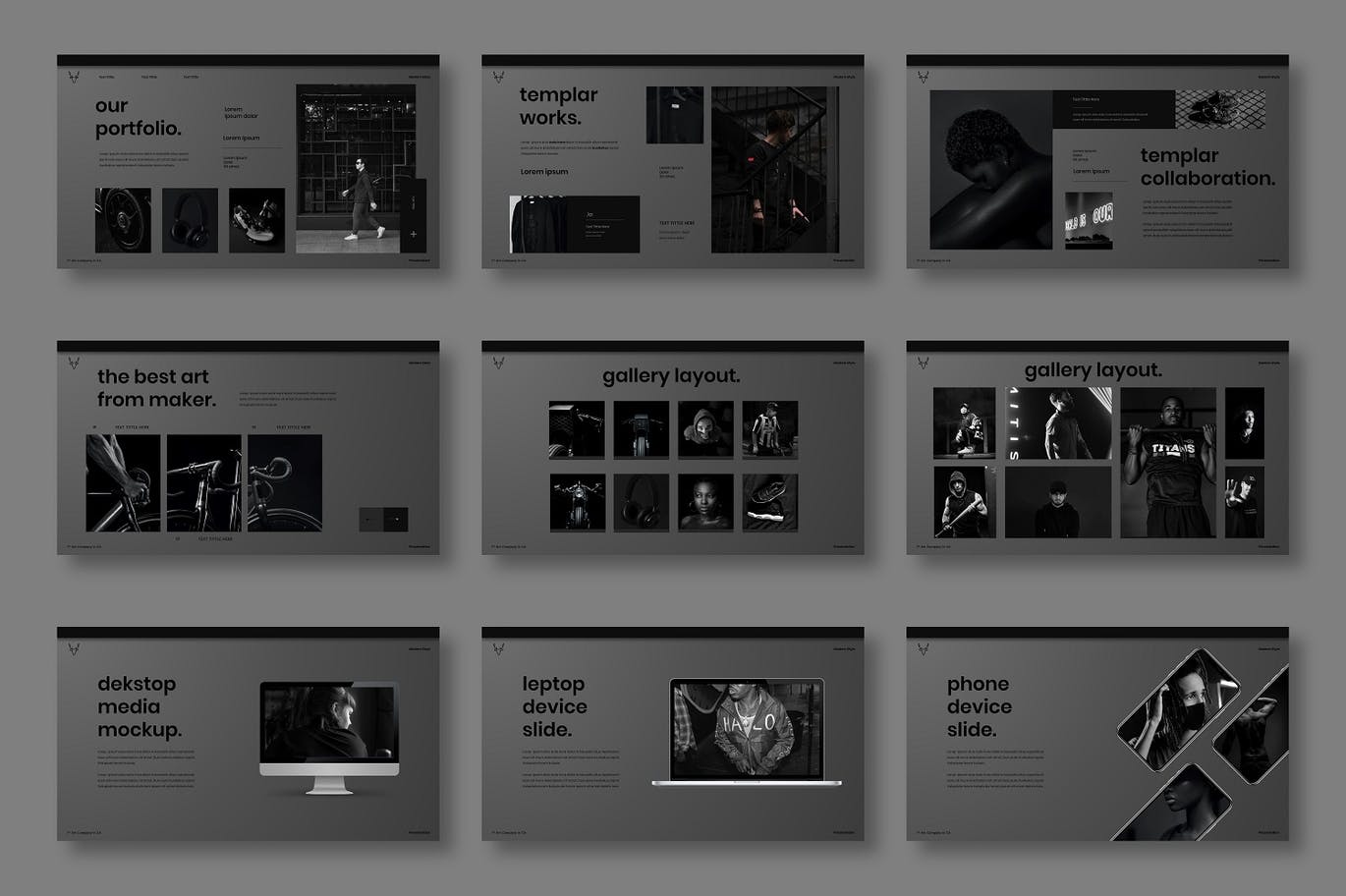The image size is (1346, 896).
Task: Click the right arrow on the best art slide
Action: [396, 520]
